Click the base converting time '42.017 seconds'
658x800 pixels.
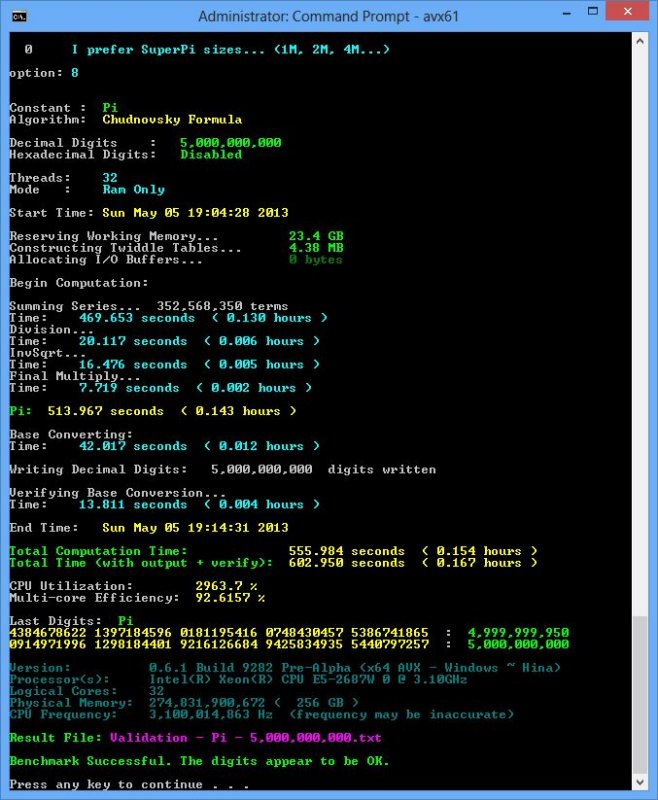(133, 446)
